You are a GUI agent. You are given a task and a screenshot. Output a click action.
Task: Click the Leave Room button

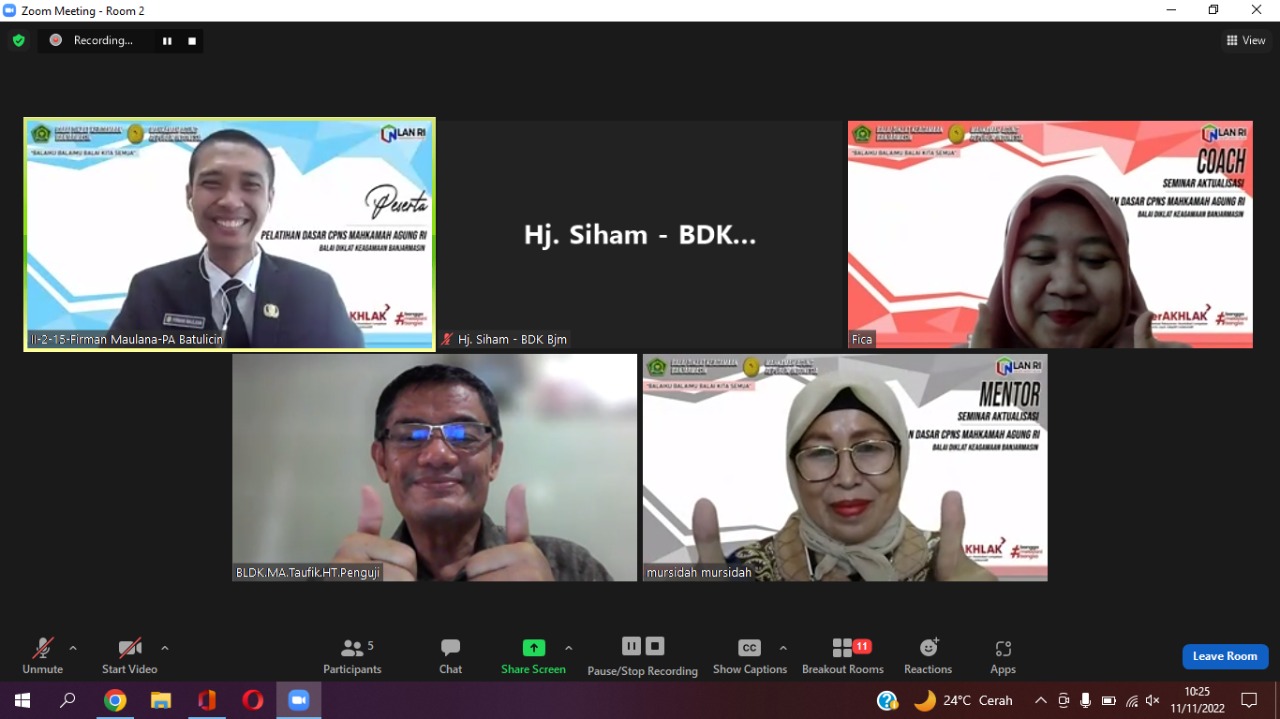click(x=1225, y=656)
